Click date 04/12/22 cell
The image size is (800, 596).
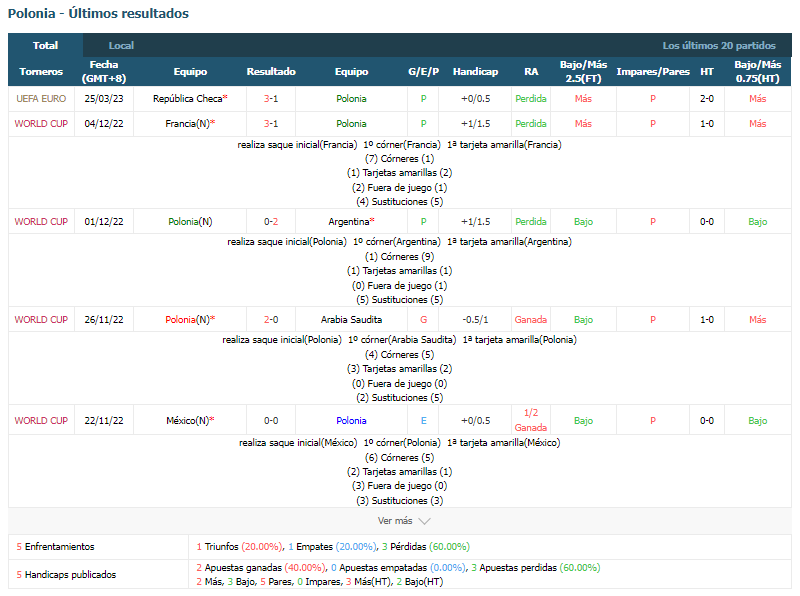(104, 123)
